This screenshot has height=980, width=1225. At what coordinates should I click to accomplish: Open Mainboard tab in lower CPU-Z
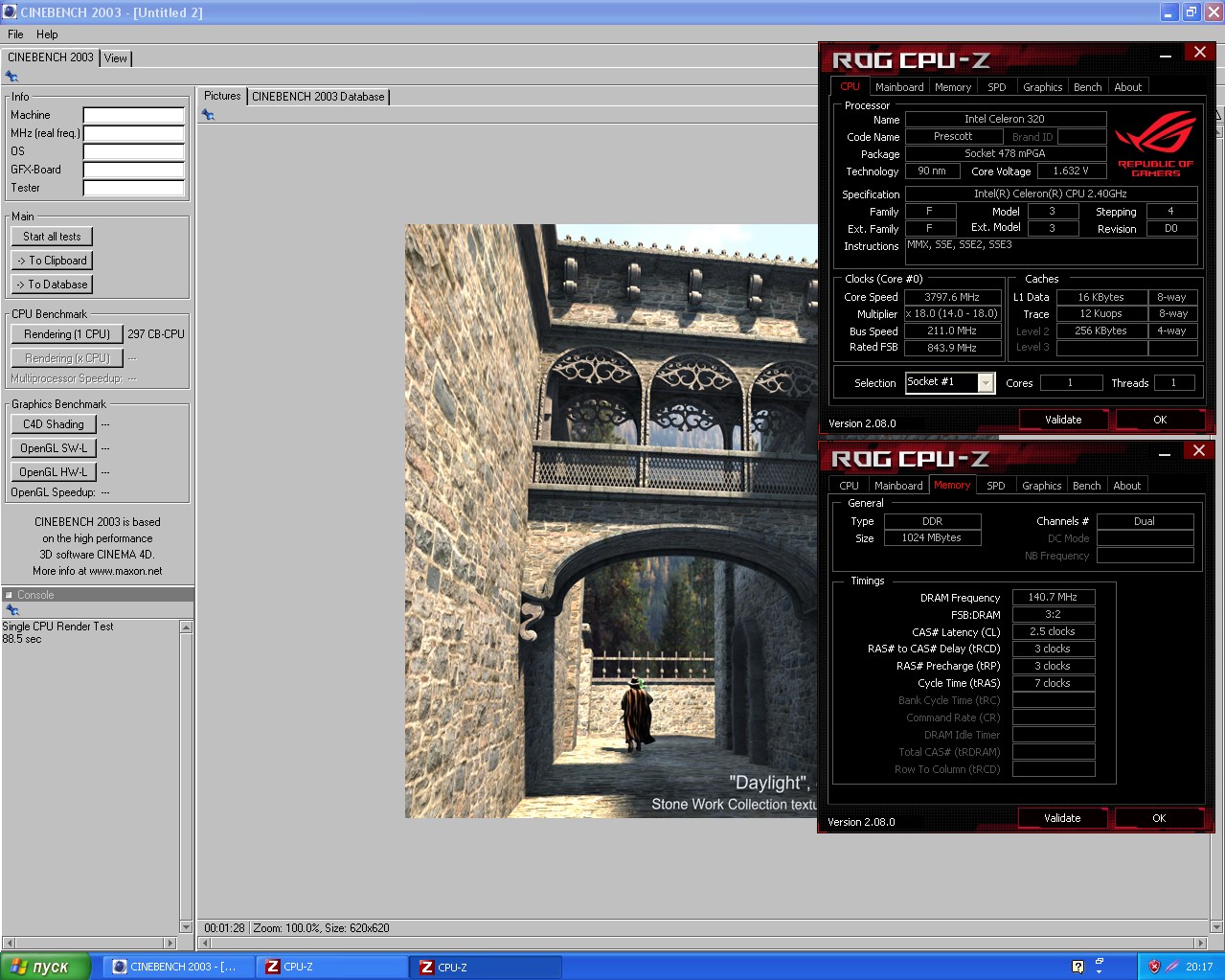click(x=898, y=486)
